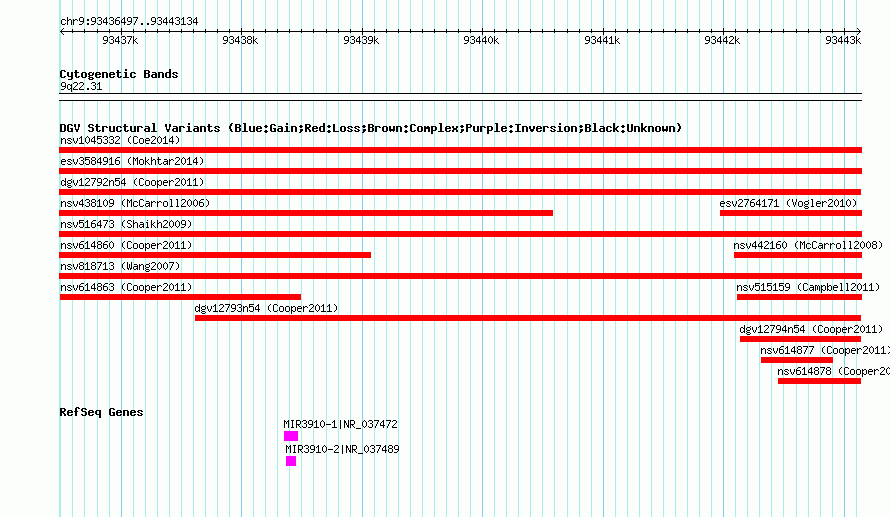Click the chr9:93436497..93443134 region label
The width and height of the screenshot is (890, 517).
coord(129,21)
